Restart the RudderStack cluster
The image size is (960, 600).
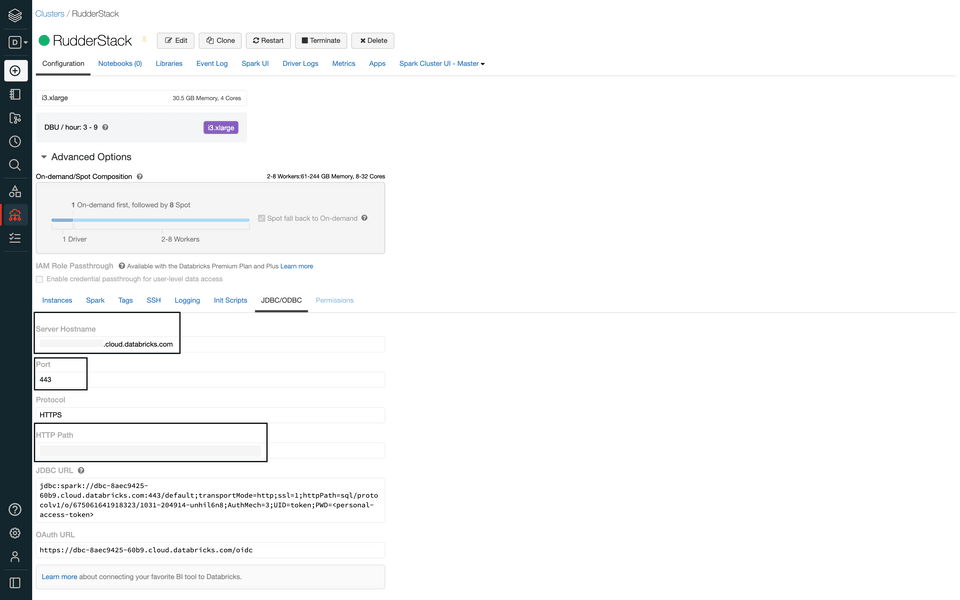pos(267,40)
